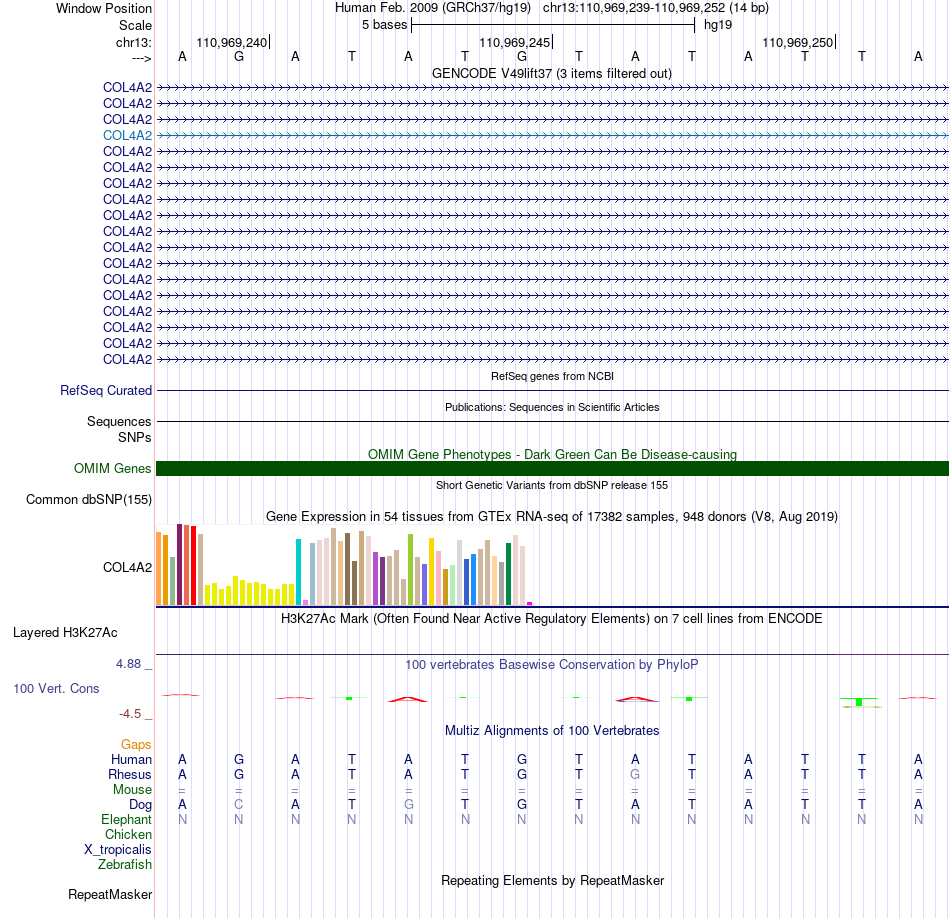Viewport: 950px width, 918px height.
Task: Click the cyan GTEx expression bar
Action: point(298,571)
